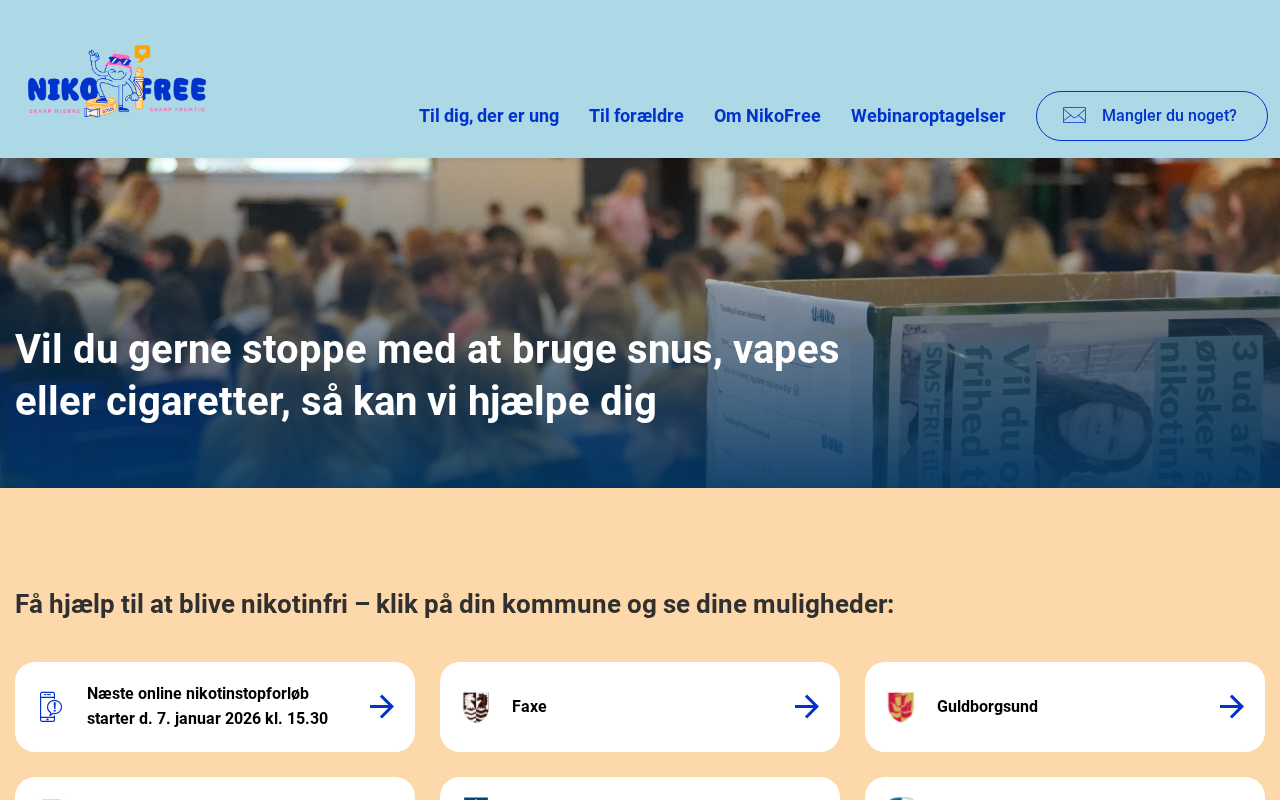Viewport: 1280px width, 800px height.
Task: Open the next online nikotinstopforløb link
Action: [x=215, y=707]
